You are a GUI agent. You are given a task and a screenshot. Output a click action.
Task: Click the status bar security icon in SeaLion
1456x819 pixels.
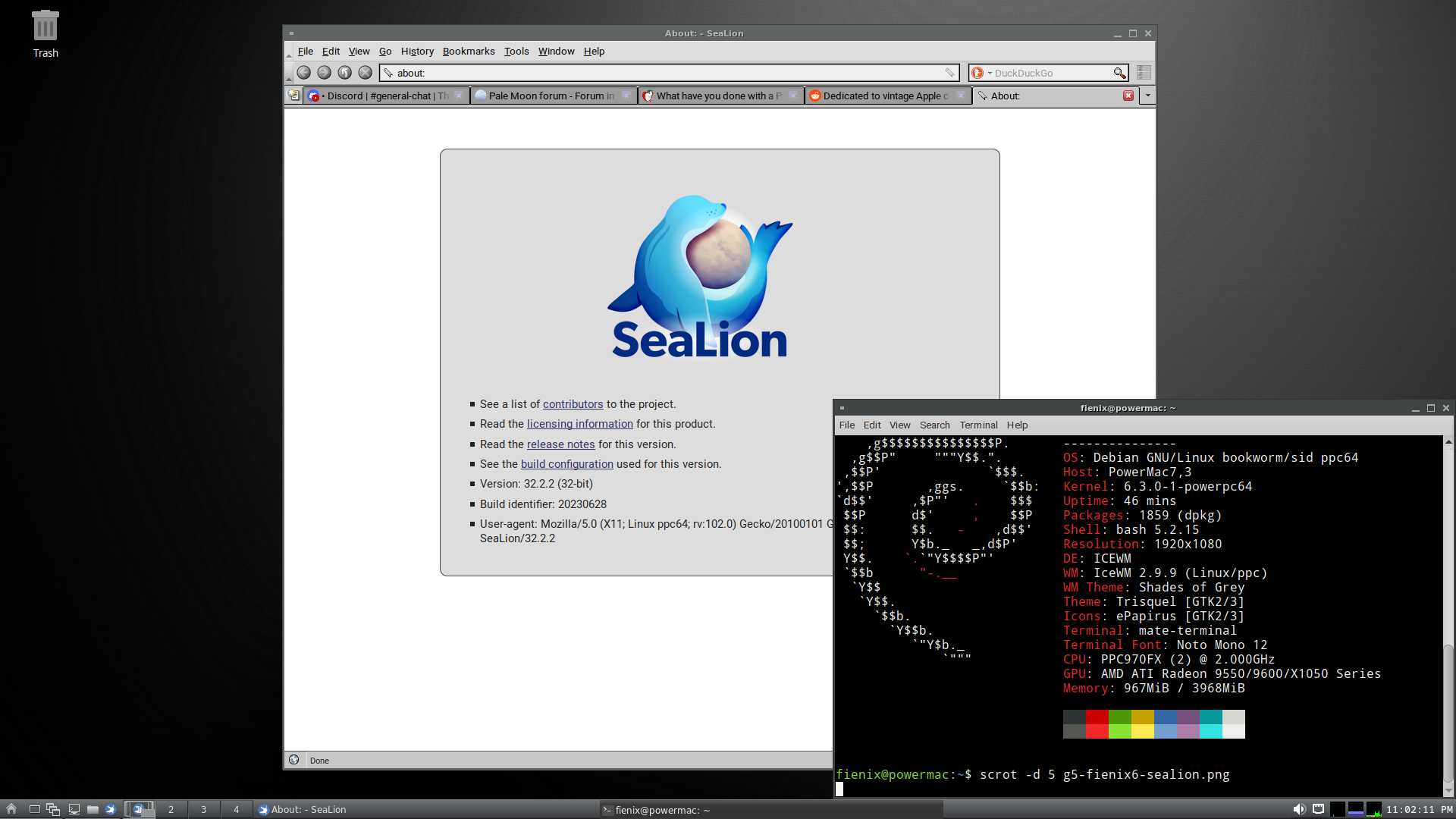click(294, 760)
